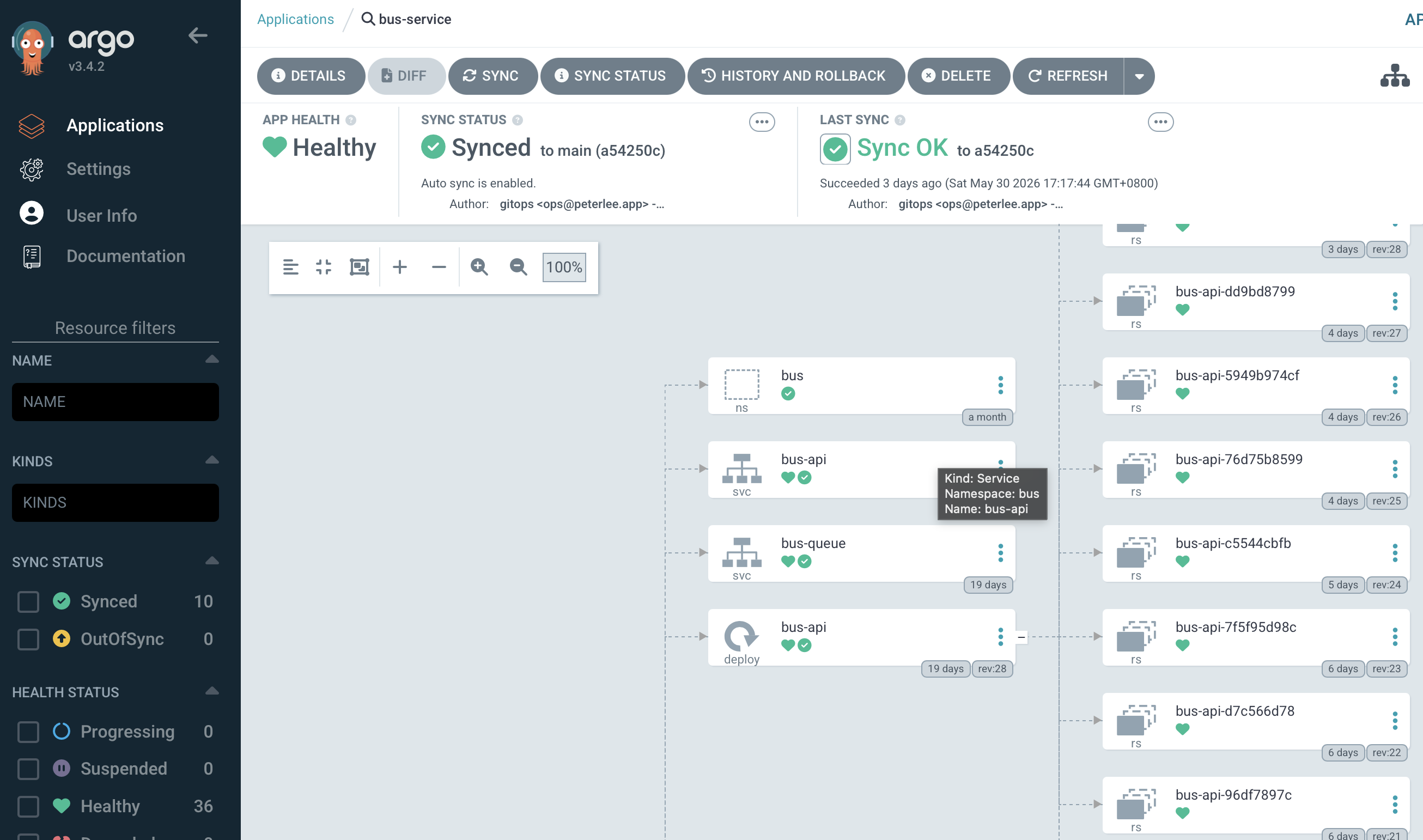Viewport: 1423px width, 840px height.
Task: Click the REFRESH button
Action: pos(1068,76)
